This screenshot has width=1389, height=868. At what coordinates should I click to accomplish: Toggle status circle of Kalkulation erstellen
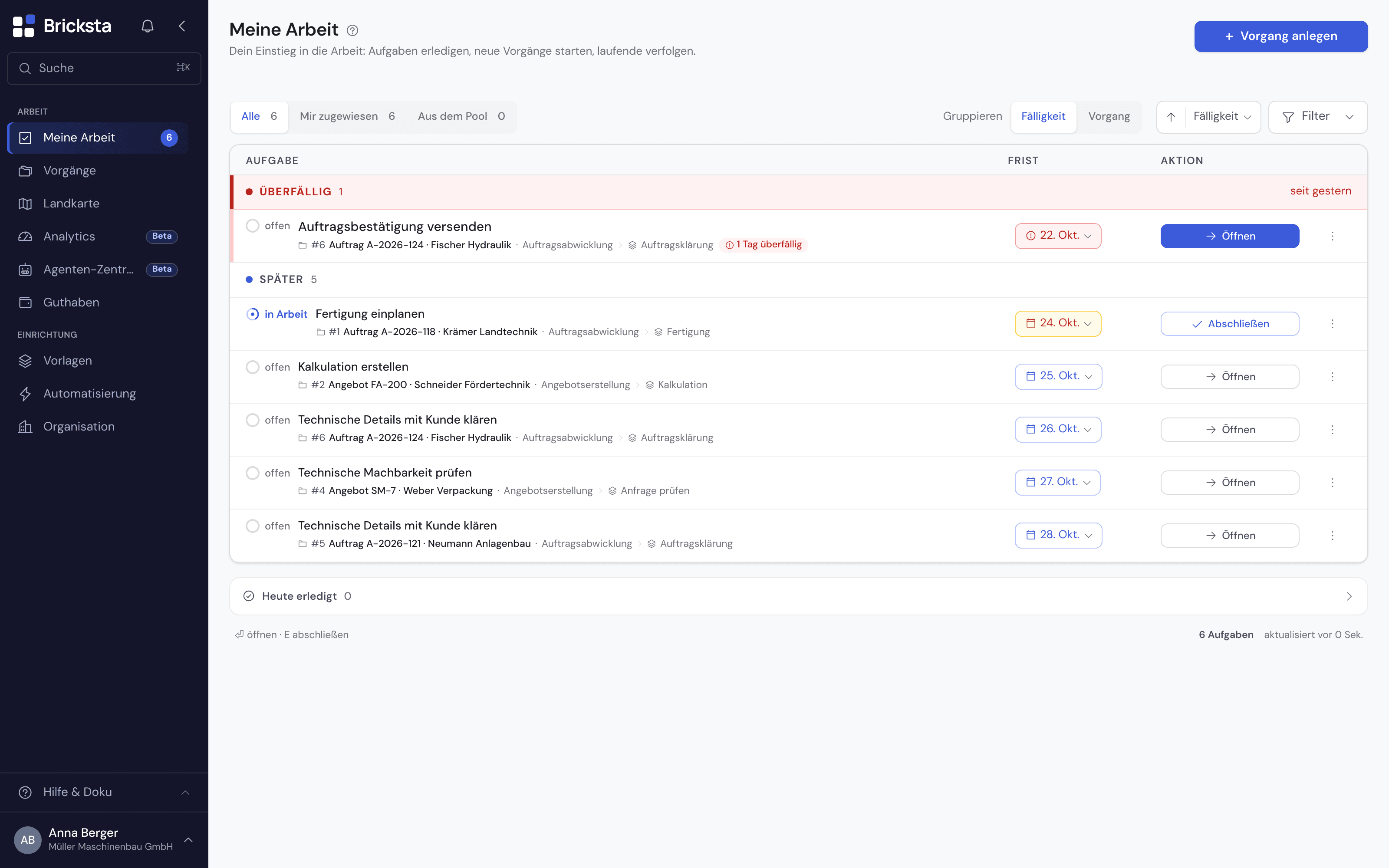pyautogui.click(x=253, y=367)
